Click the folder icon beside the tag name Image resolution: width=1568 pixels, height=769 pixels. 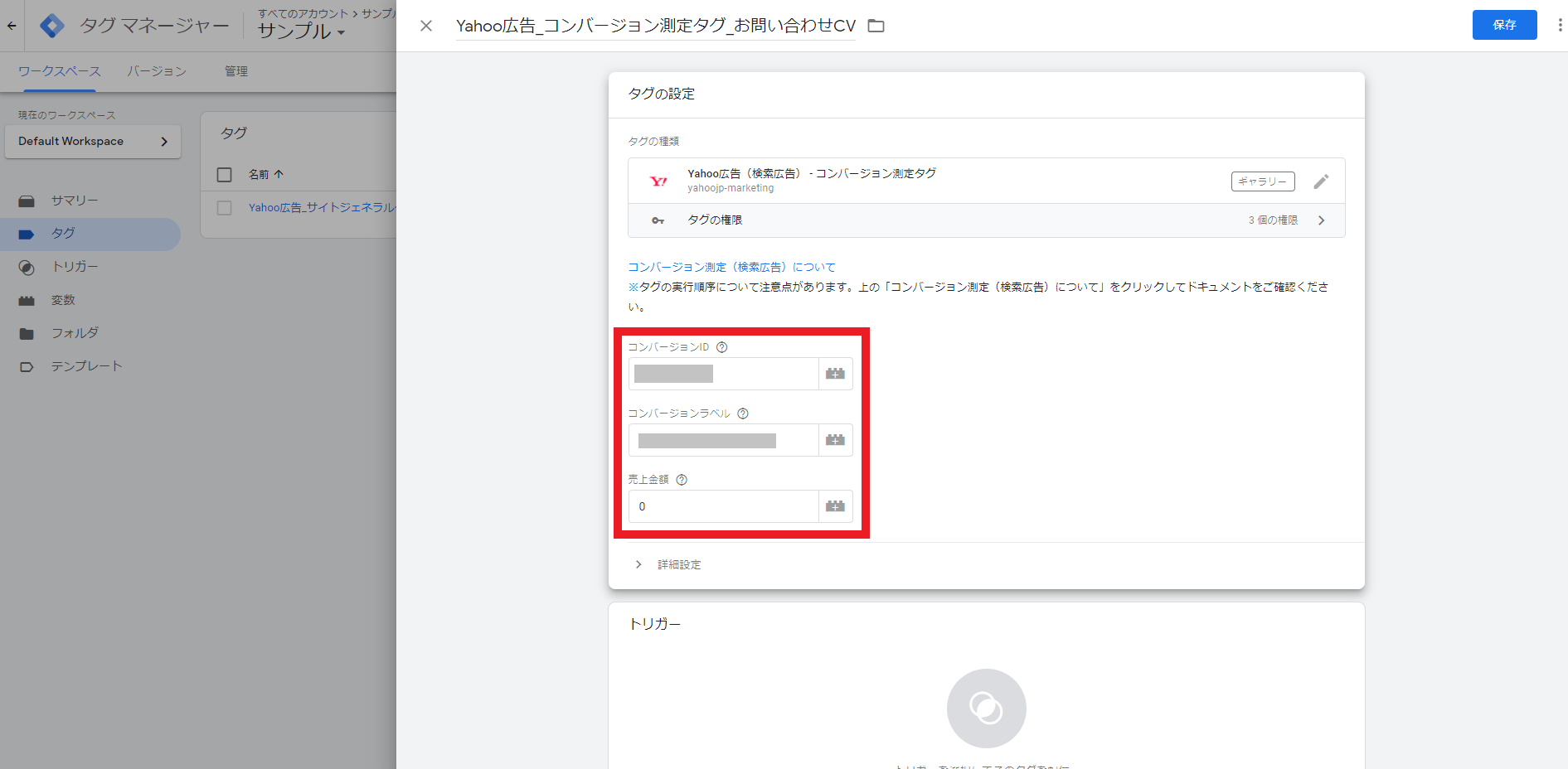coord(876,26)
